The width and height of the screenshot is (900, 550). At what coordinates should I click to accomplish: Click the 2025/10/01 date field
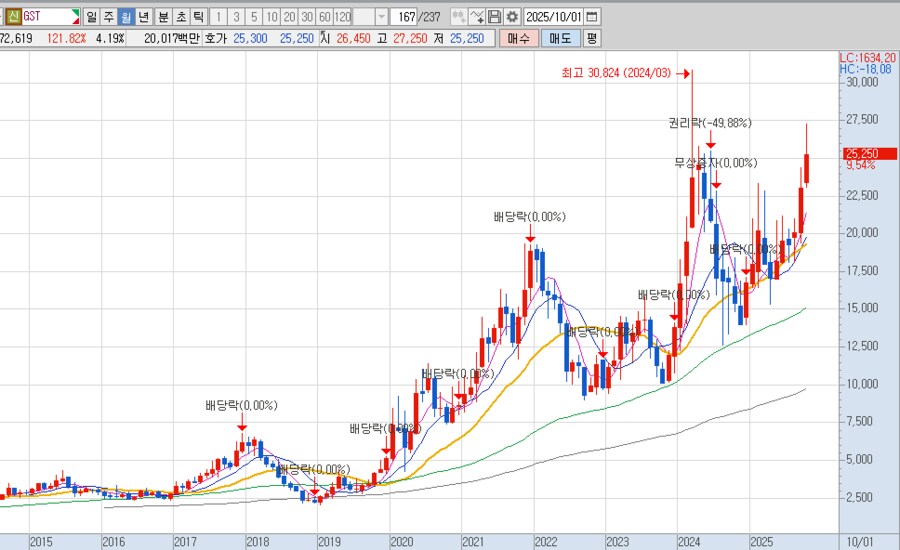pos(553,17)
